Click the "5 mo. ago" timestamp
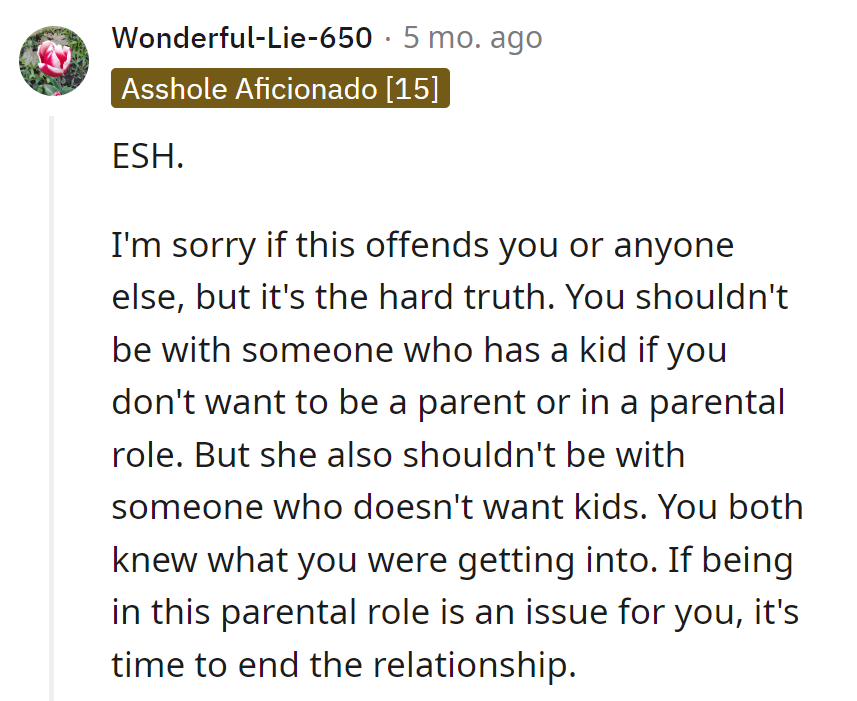The width and height of the screenshot is (857, 701). click(472, 38)
